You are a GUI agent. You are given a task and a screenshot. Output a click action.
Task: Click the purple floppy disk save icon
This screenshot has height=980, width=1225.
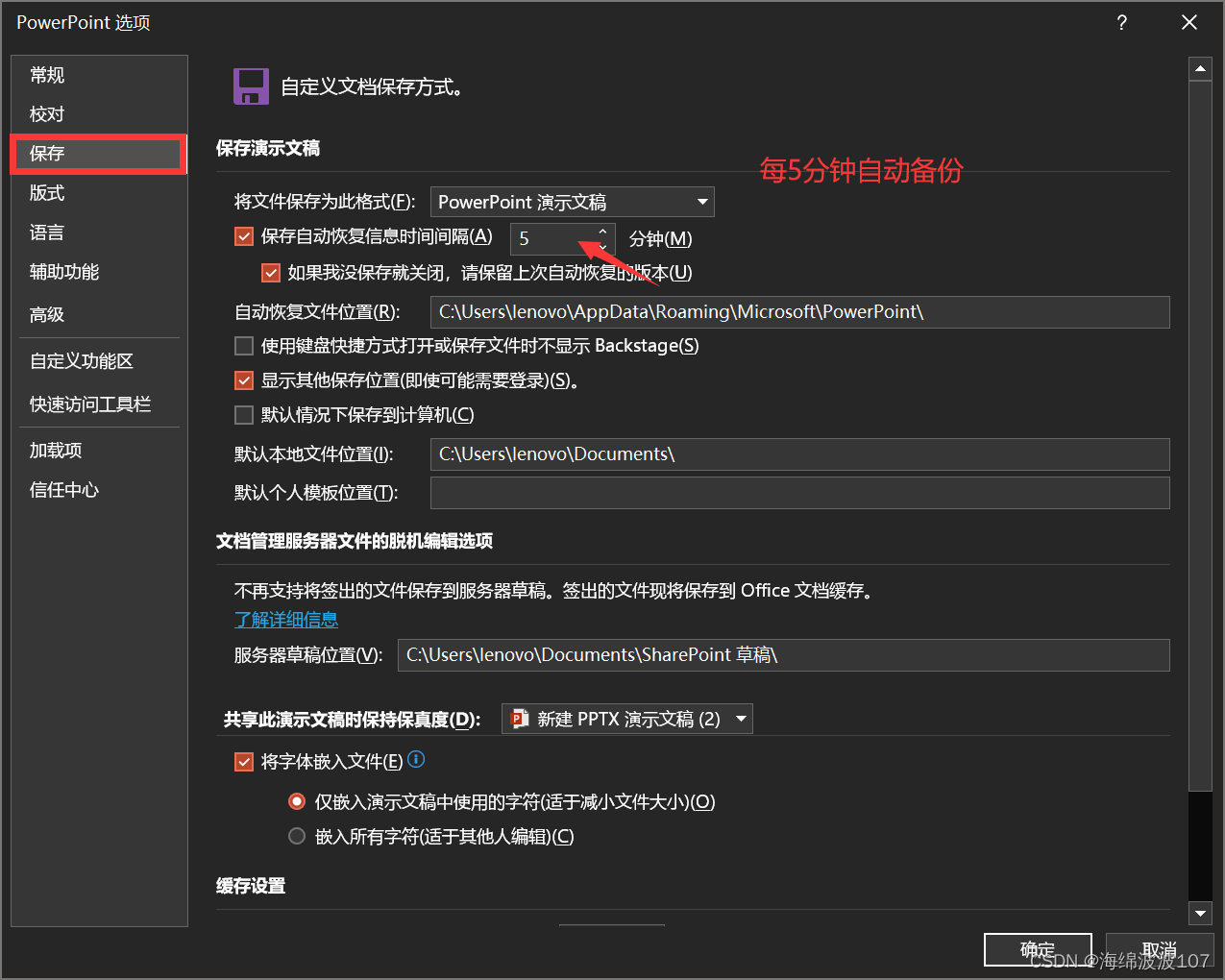251,86
